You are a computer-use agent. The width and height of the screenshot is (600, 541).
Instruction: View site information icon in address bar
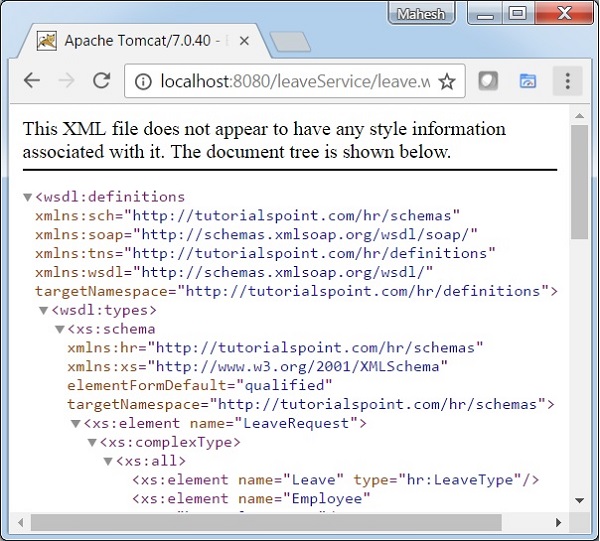tap(143, 81)
